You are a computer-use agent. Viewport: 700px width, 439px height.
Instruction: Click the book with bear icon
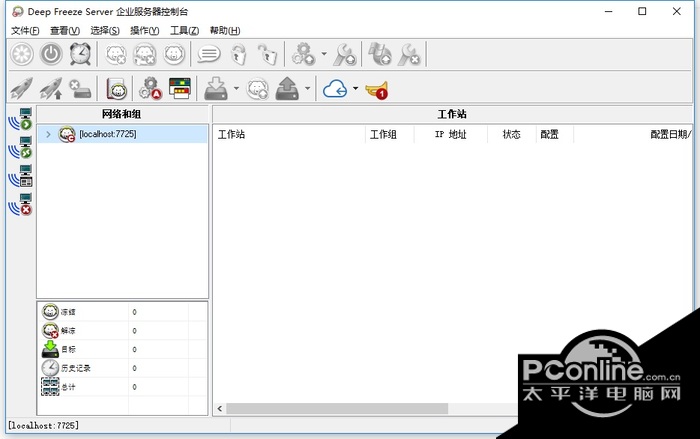pos(117,88)
